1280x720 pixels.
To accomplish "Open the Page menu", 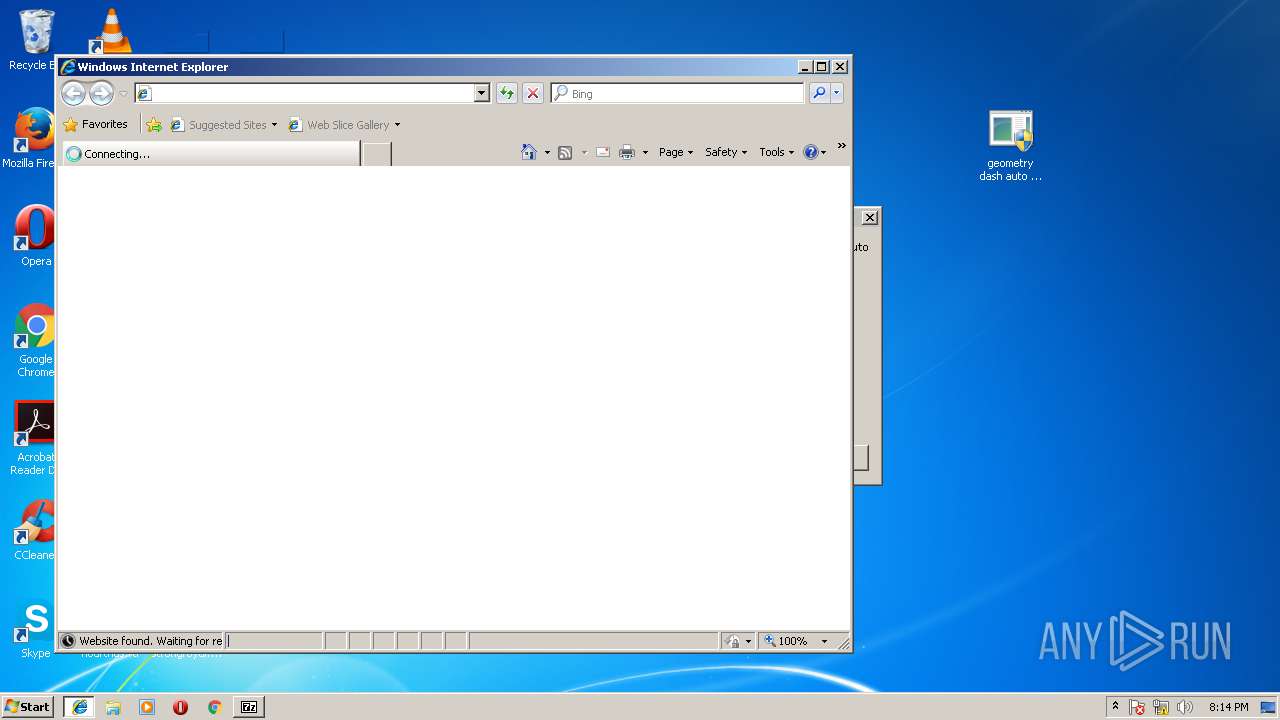I will pos(676,152).
